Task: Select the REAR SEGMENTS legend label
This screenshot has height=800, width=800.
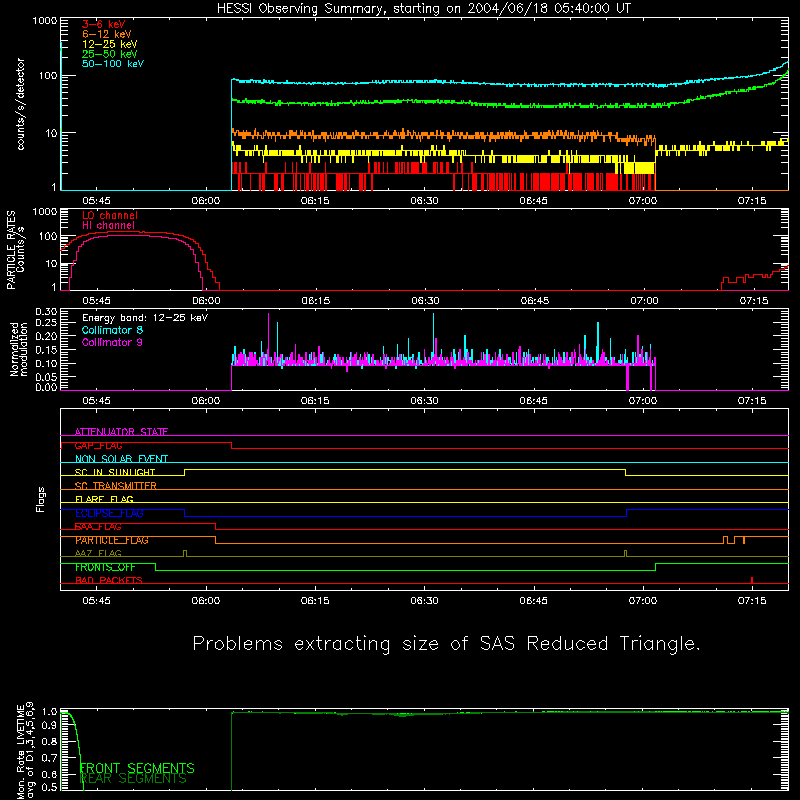Action: click(x=133, y=779)
